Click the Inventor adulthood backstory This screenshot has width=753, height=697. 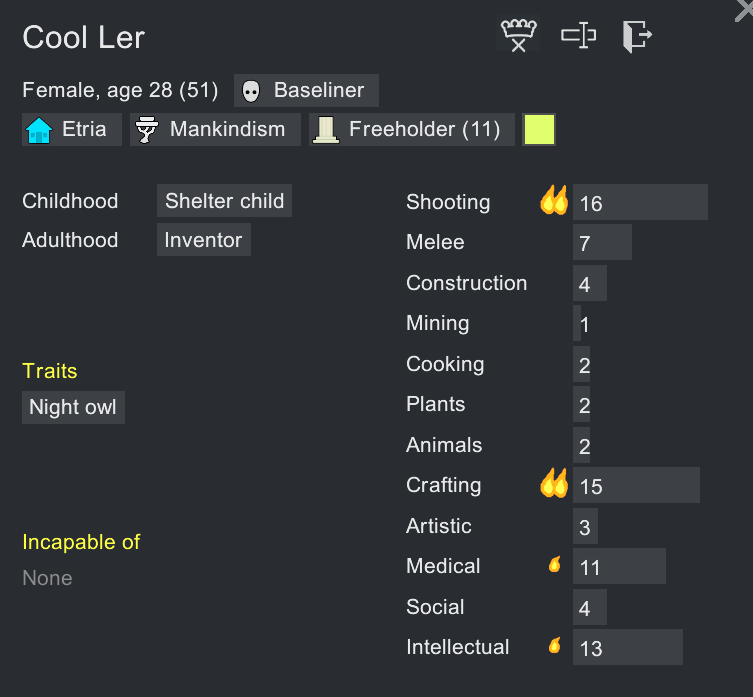pyautogui.click(x=203, y=240)
